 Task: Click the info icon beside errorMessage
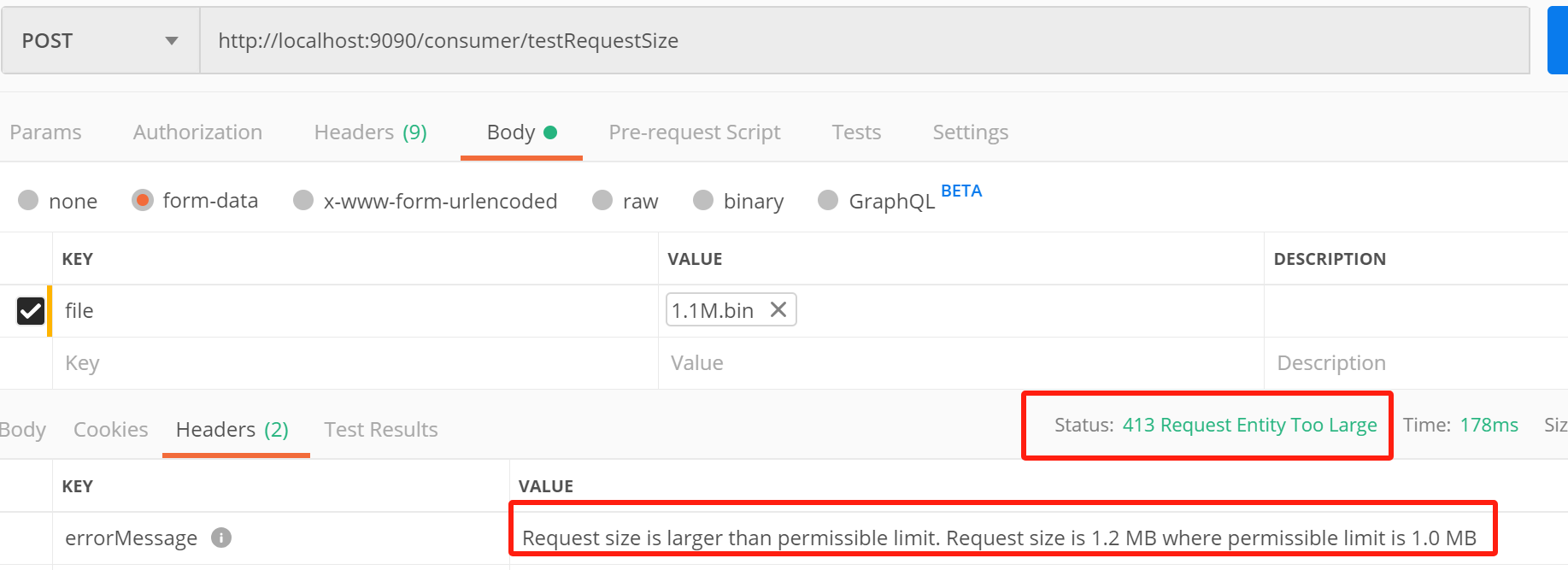pyautogui.click(x=221, y=538)
